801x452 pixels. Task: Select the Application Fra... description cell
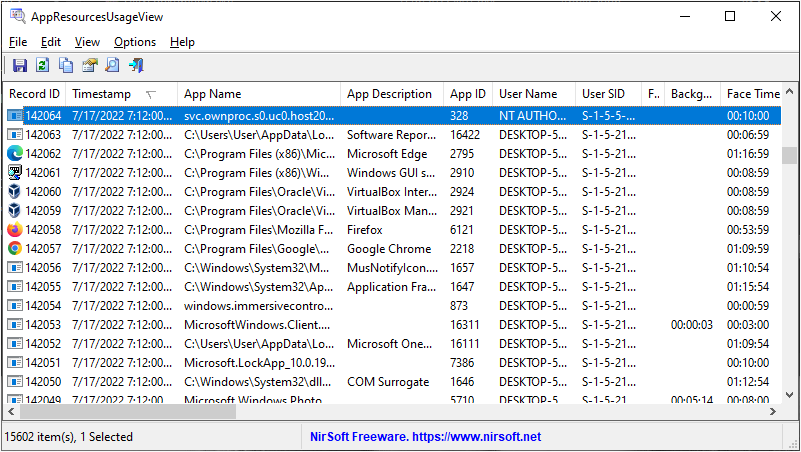pyautogui.click(x=391, y=287)
